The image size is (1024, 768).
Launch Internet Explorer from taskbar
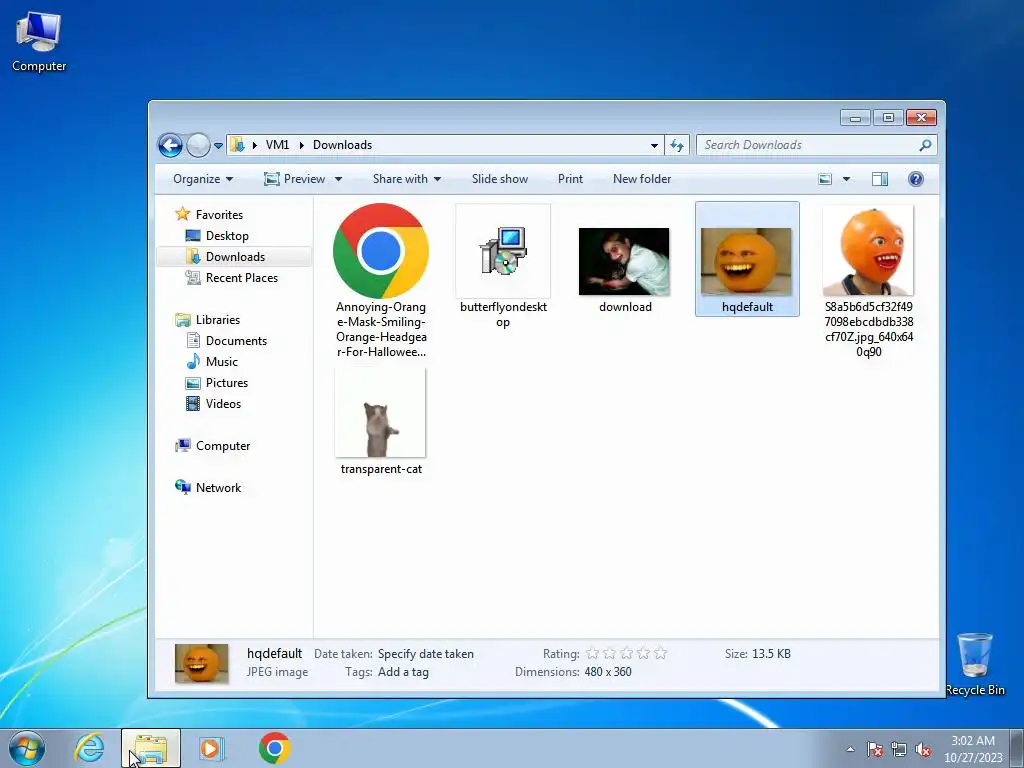pos(89,748)
